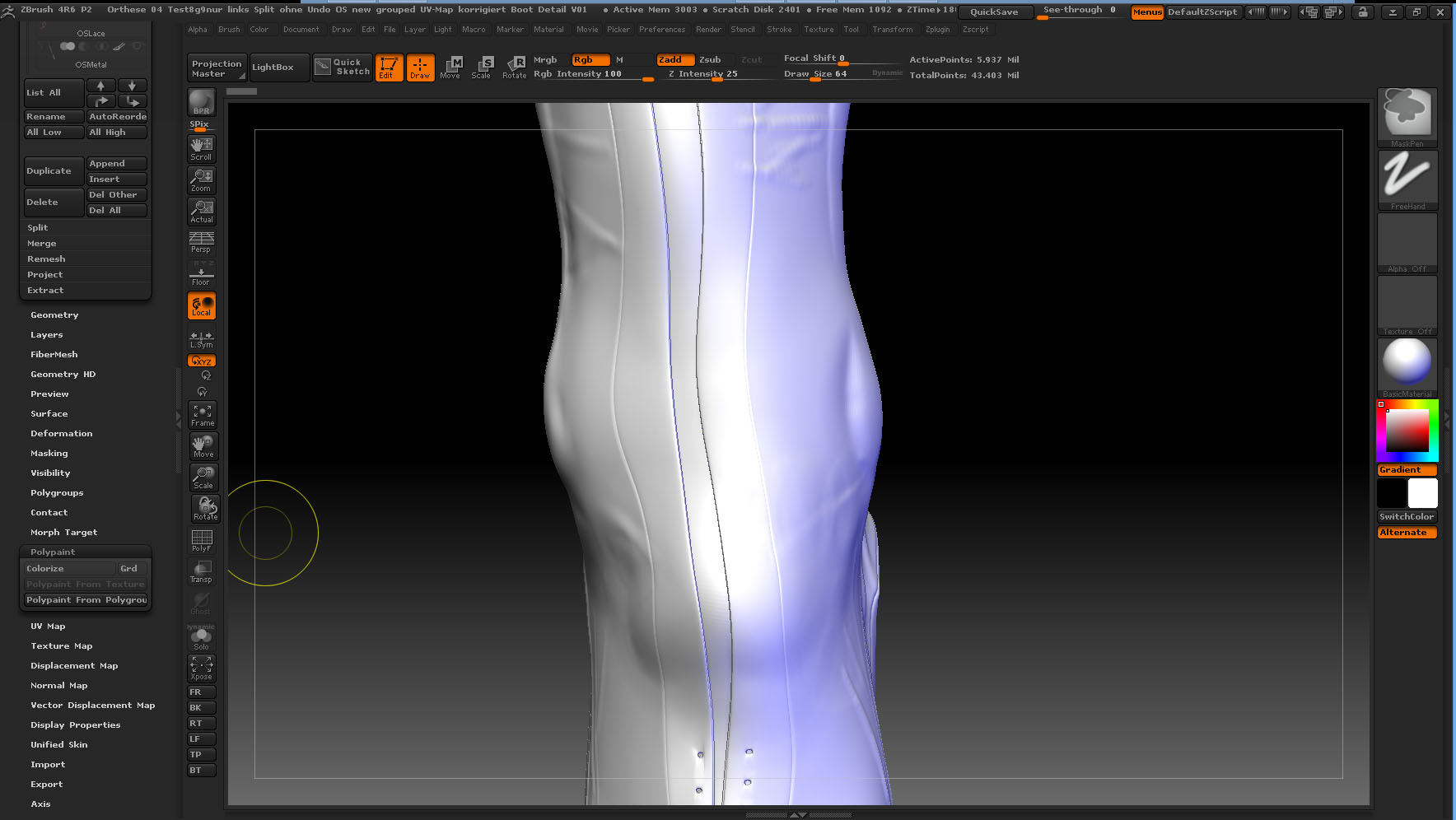Move subtool up arrow icon
The width and height of the screenshot is (1456, 820).
[100, 86]
